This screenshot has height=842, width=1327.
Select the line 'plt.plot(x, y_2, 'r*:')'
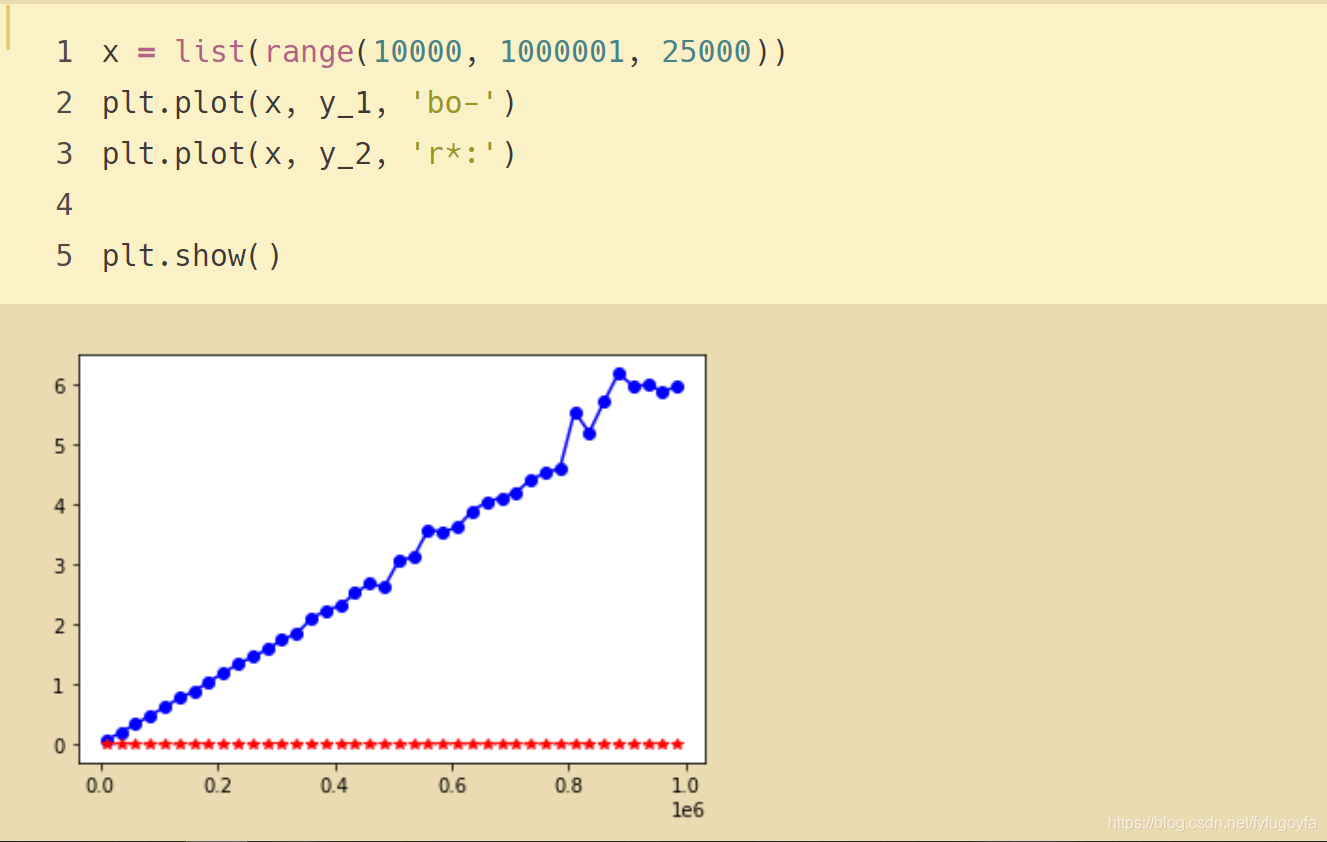[309, 154]
